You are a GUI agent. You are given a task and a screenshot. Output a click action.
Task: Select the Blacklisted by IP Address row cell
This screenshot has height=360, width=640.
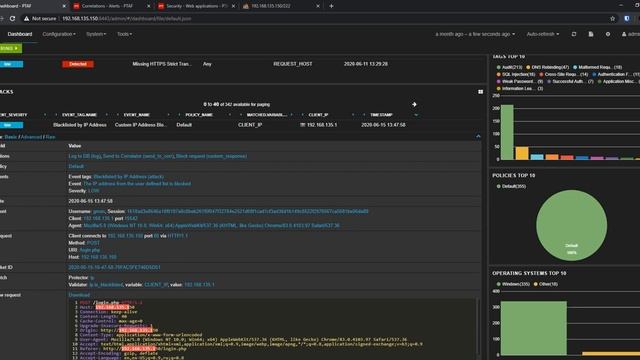80,125
